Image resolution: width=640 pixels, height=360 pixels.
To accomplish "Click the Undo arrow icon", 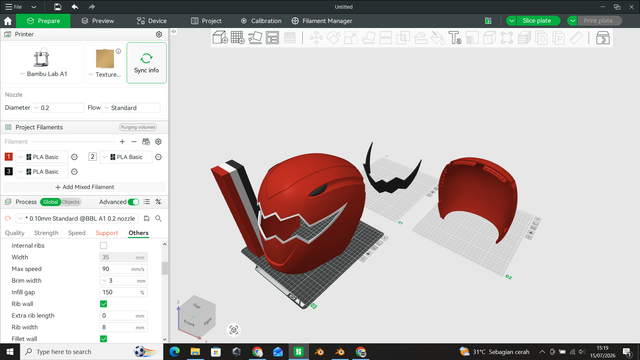I will tap(75, 7).
